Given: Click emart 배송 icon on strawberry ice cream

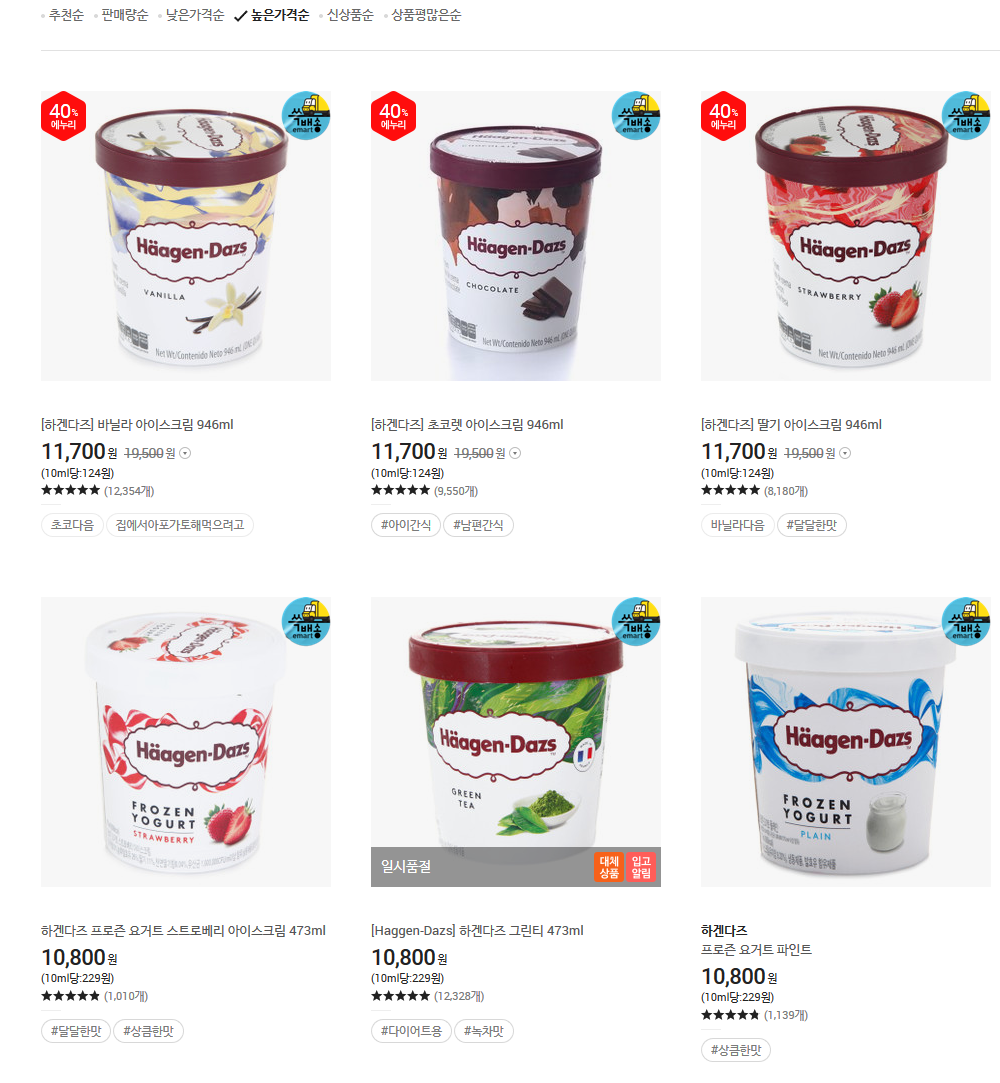Looking at the screenshot, I should [x=966, y=115].
